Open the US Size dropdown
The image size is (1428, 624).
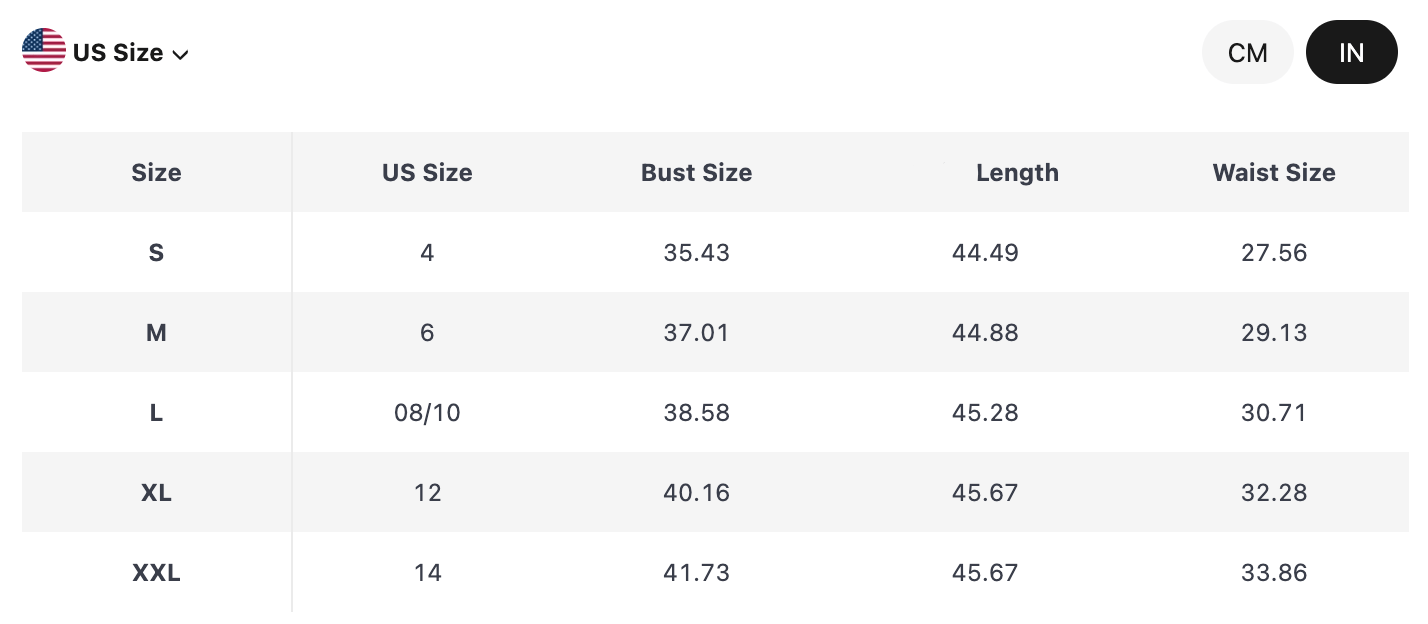point(118,53)
